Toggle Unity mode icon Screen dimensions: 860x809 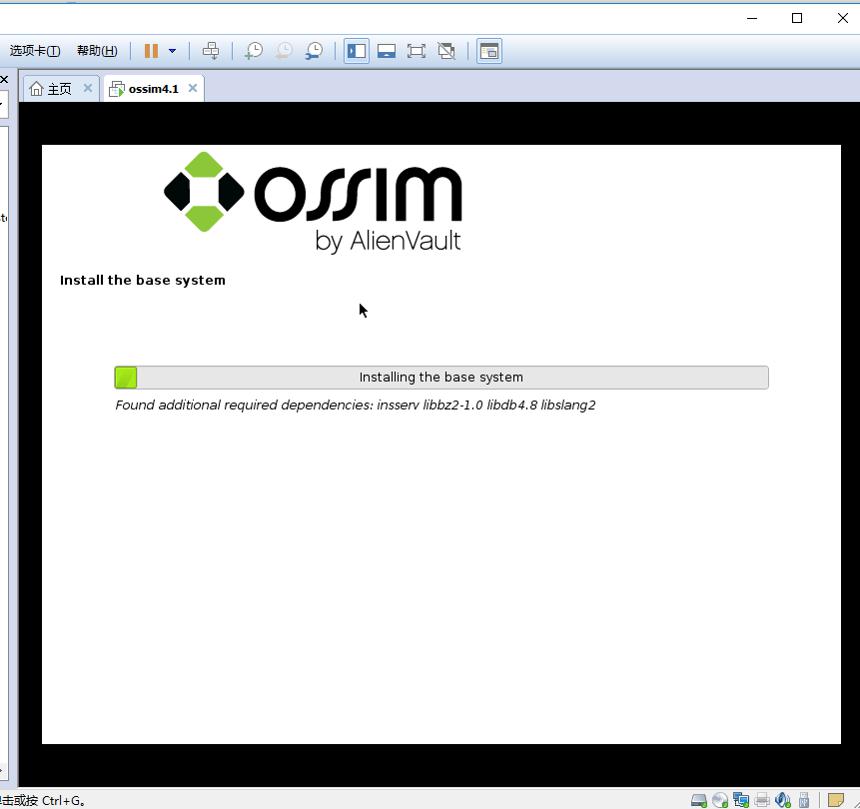click(x=446, y=51)
